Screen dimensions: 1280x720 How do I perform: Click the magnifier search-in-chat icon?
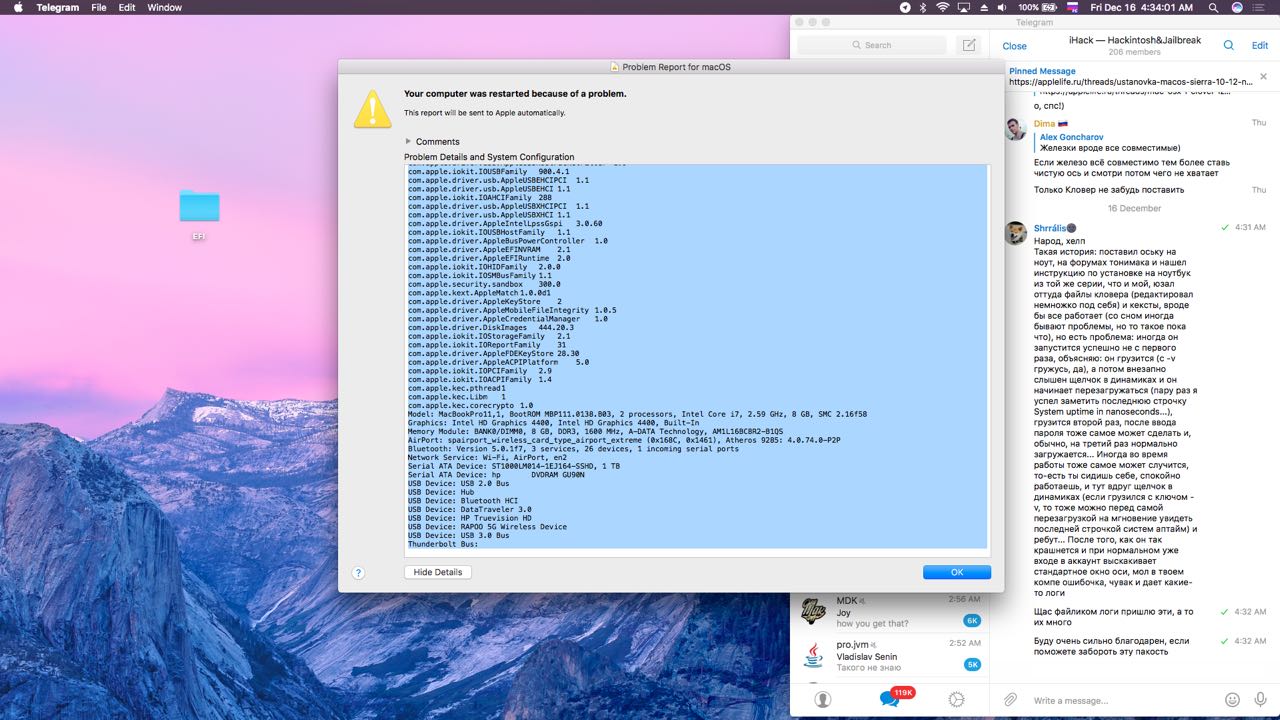[x=1229, y=45]
